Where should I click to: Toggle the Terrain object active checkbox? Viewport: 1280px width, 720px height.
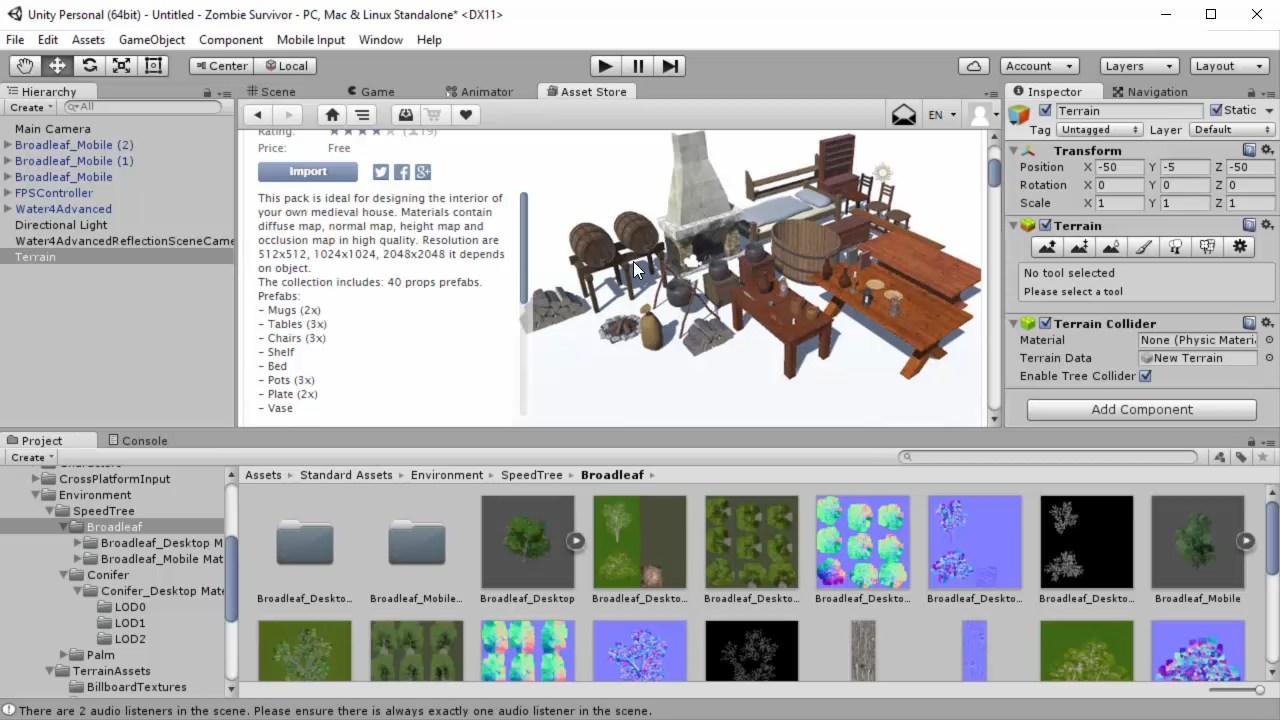1045,111
